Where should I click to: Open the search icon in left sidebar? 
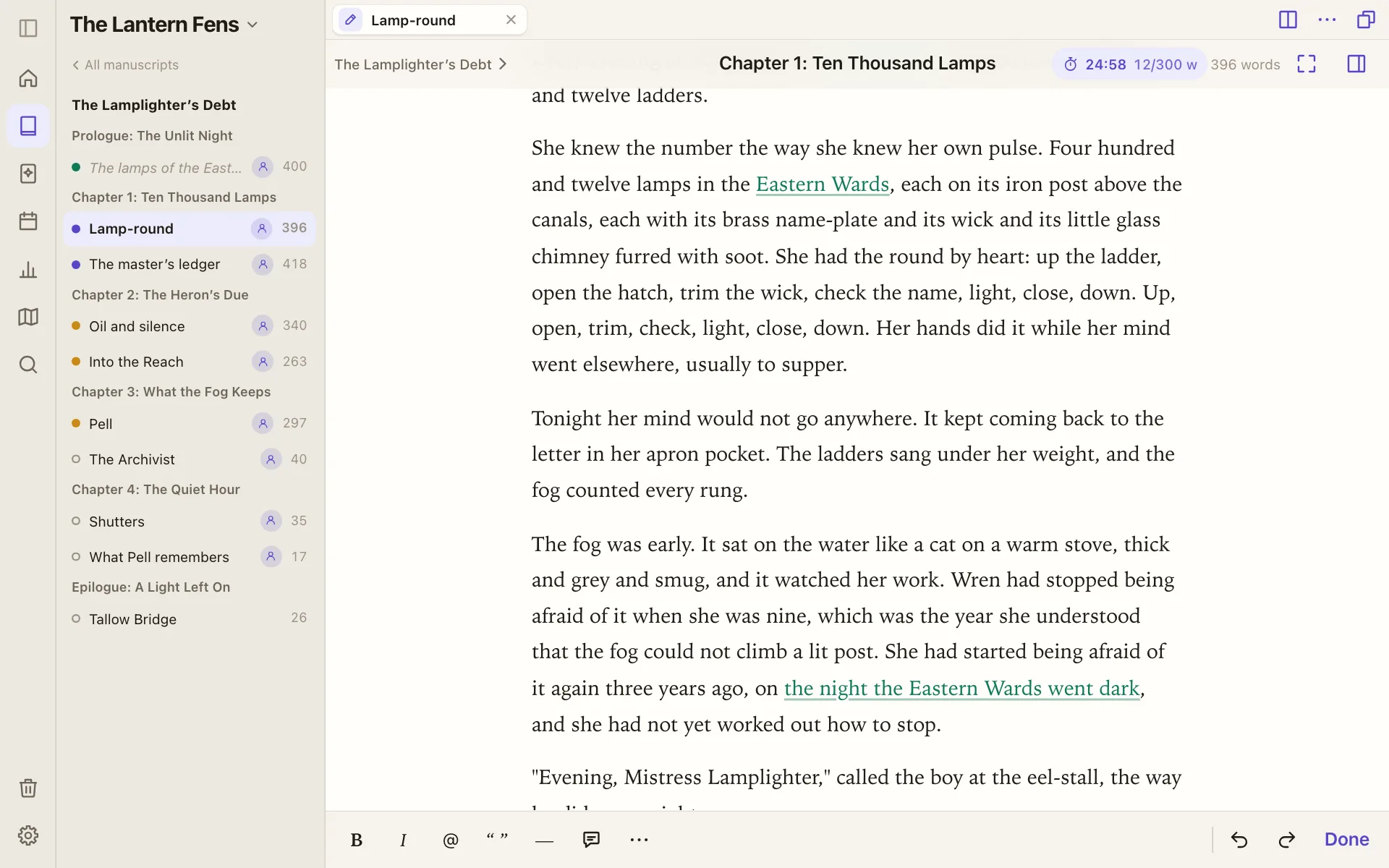(28, 365)
